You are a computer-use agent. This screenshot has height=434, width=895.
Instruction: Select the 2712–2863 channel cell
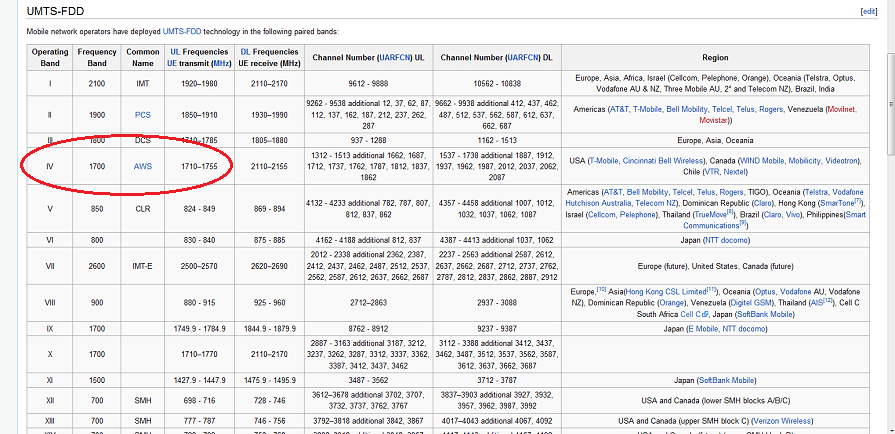pyautogui.click(x=369, y=303)
